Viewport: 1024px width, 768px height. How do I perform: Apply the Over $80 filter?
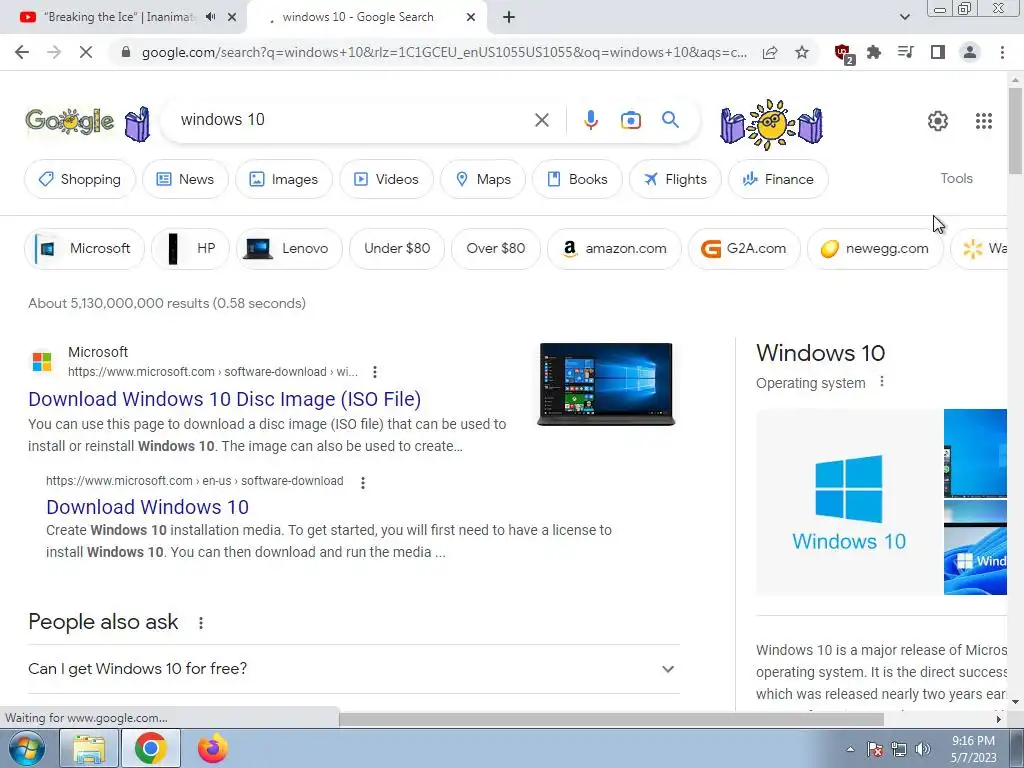pos(496,249)
